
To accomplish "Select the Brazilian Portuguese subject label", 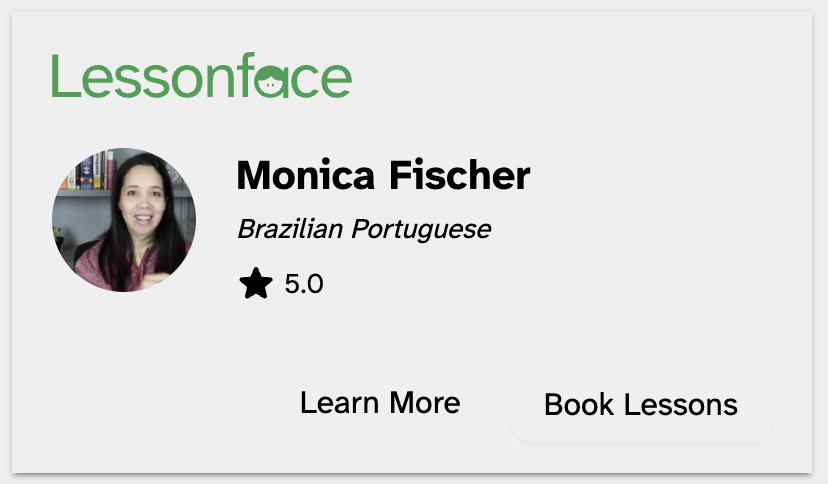I will coord(364,229).
